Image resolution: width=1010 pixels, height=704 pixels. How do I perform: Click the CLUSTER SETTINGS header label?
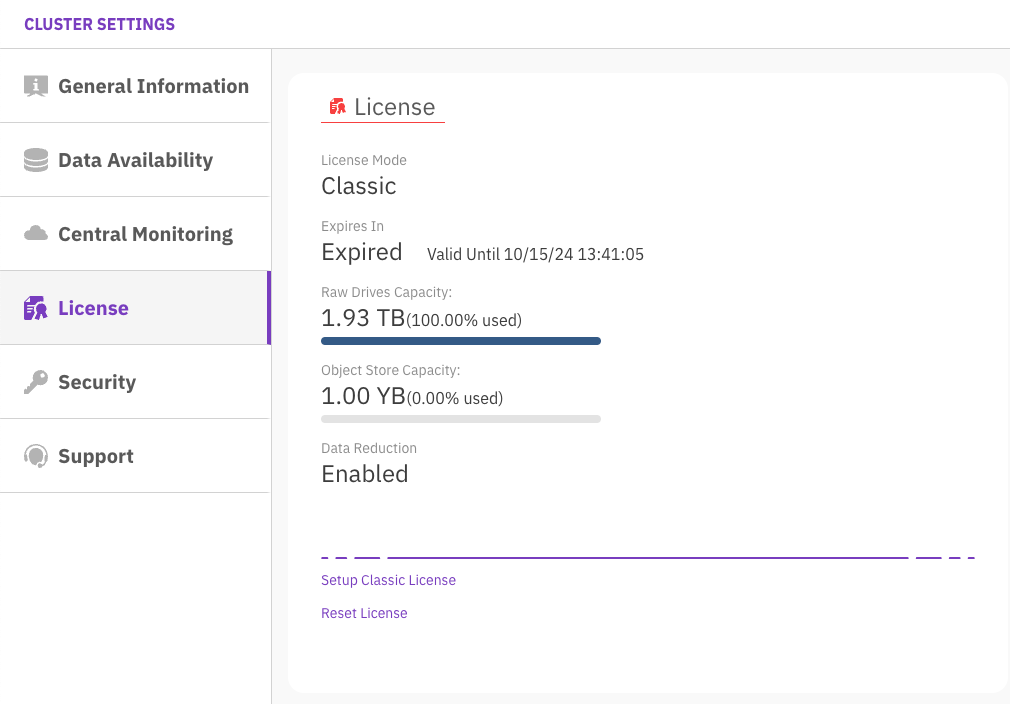click(99, 23)
